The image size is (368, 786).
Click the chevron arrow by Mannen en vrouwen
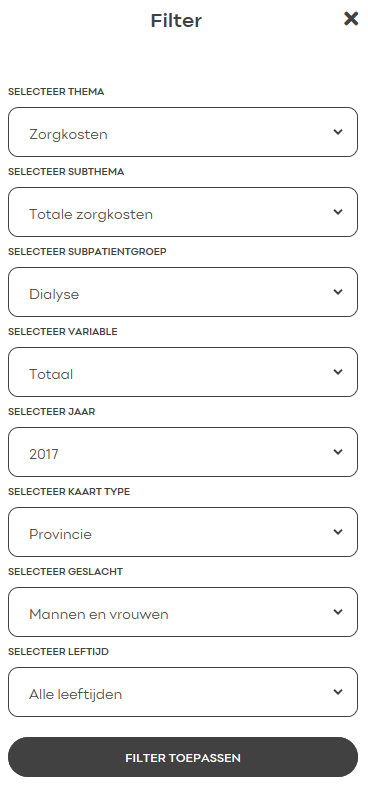pos(338,612)
